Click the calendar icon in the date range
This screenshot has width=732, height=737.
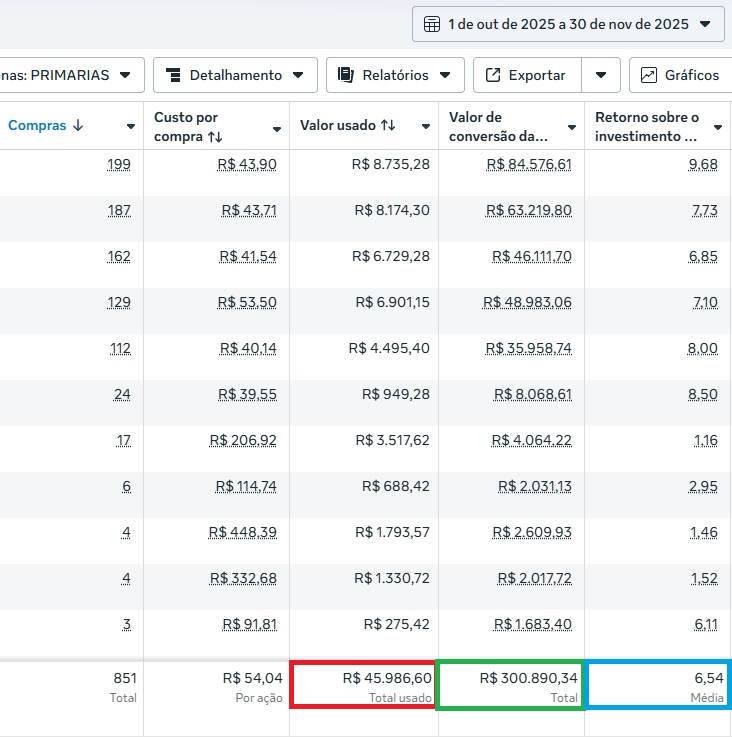(x=432, y=24)
